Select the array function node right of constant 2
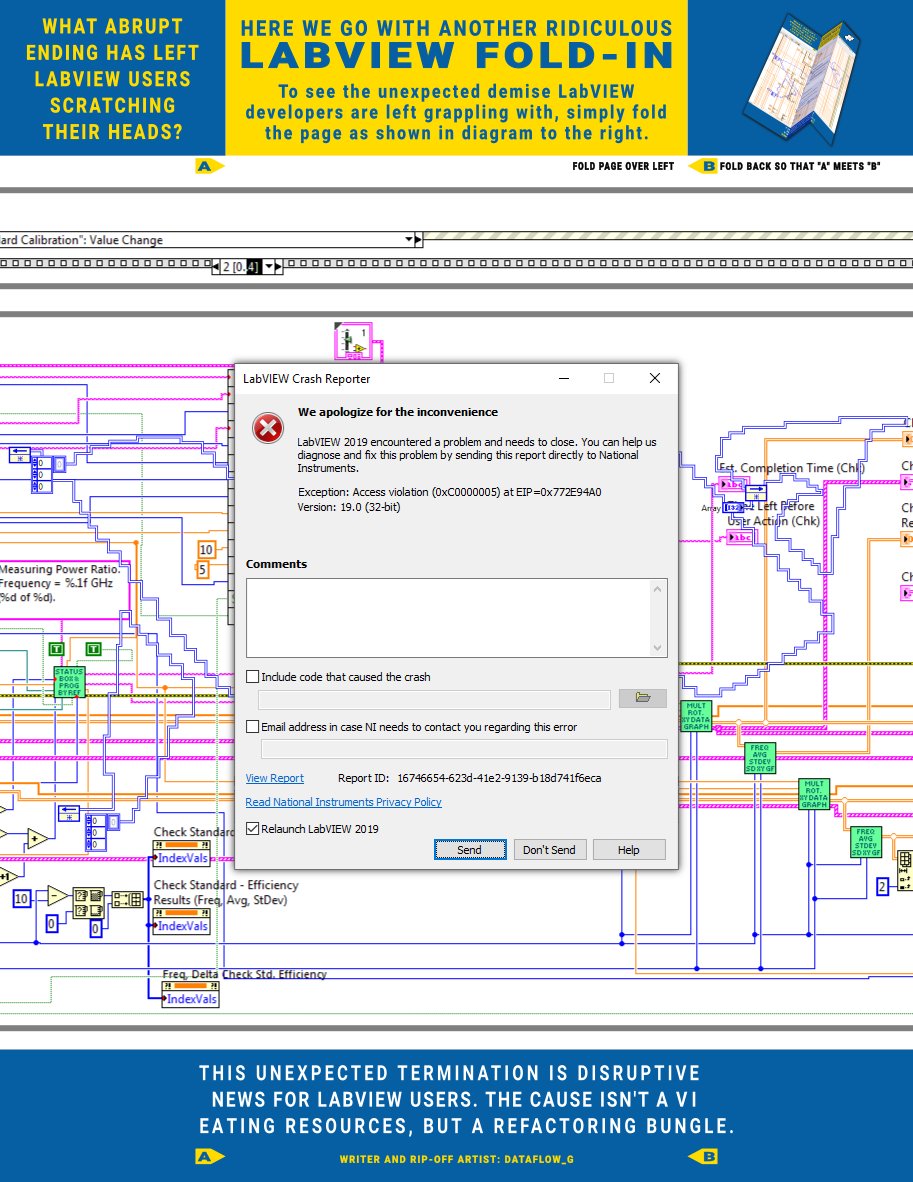The height and width of the screenshot is (1182, 913). tap(905, 871)
